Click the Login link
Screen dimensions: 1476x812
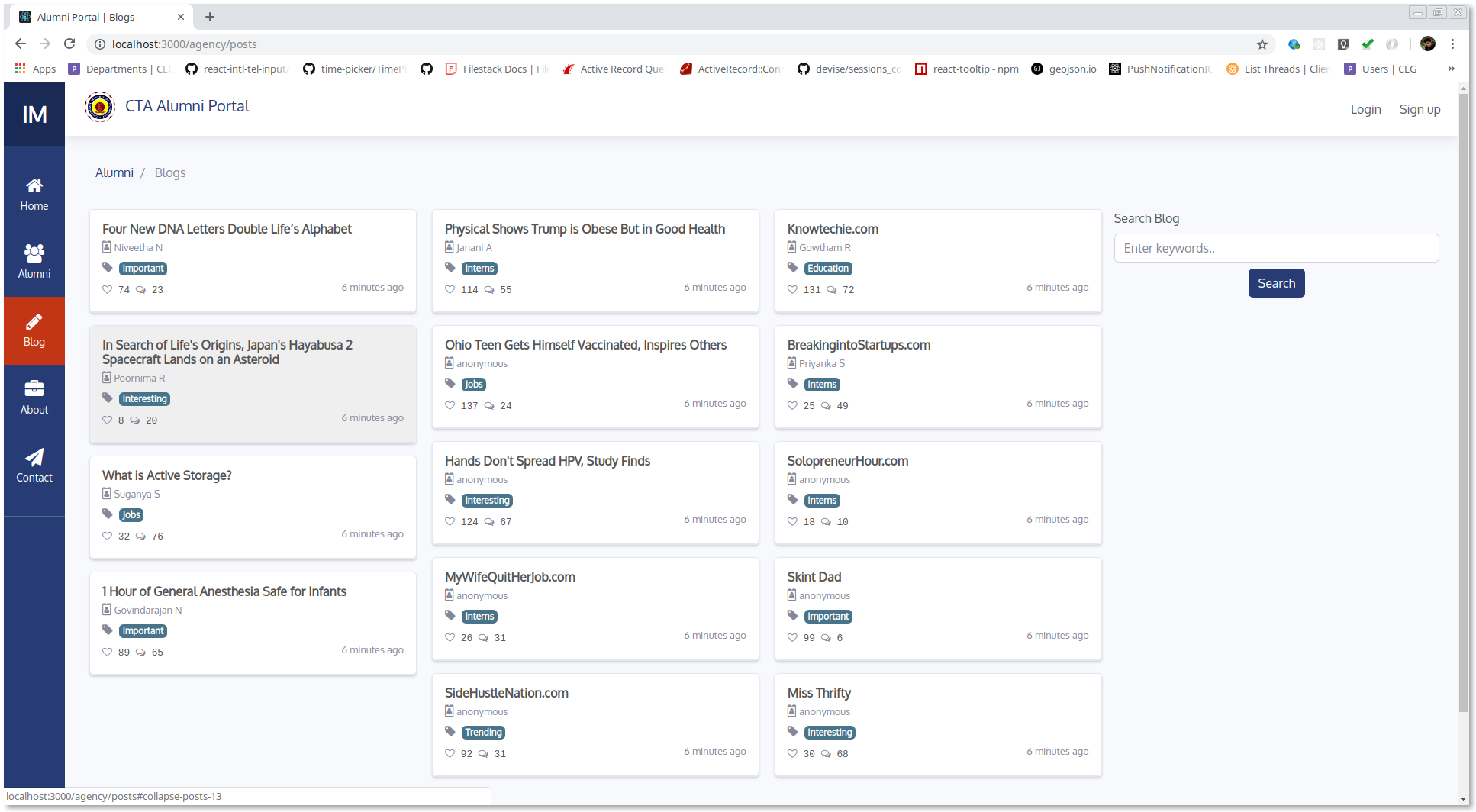(x=1365, y=109)
